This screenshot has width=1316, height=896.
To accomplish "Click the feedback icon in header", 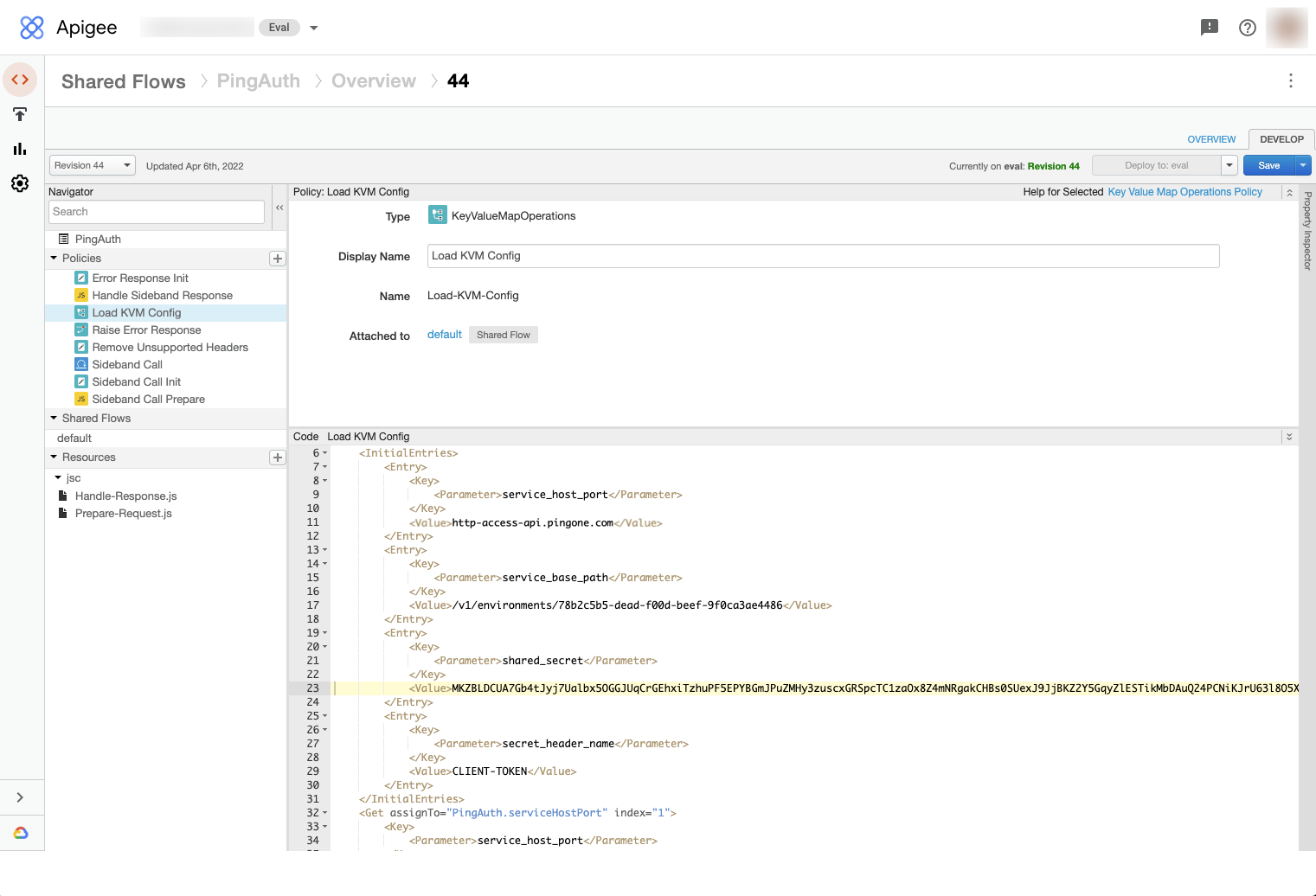I will [1209, 28].
